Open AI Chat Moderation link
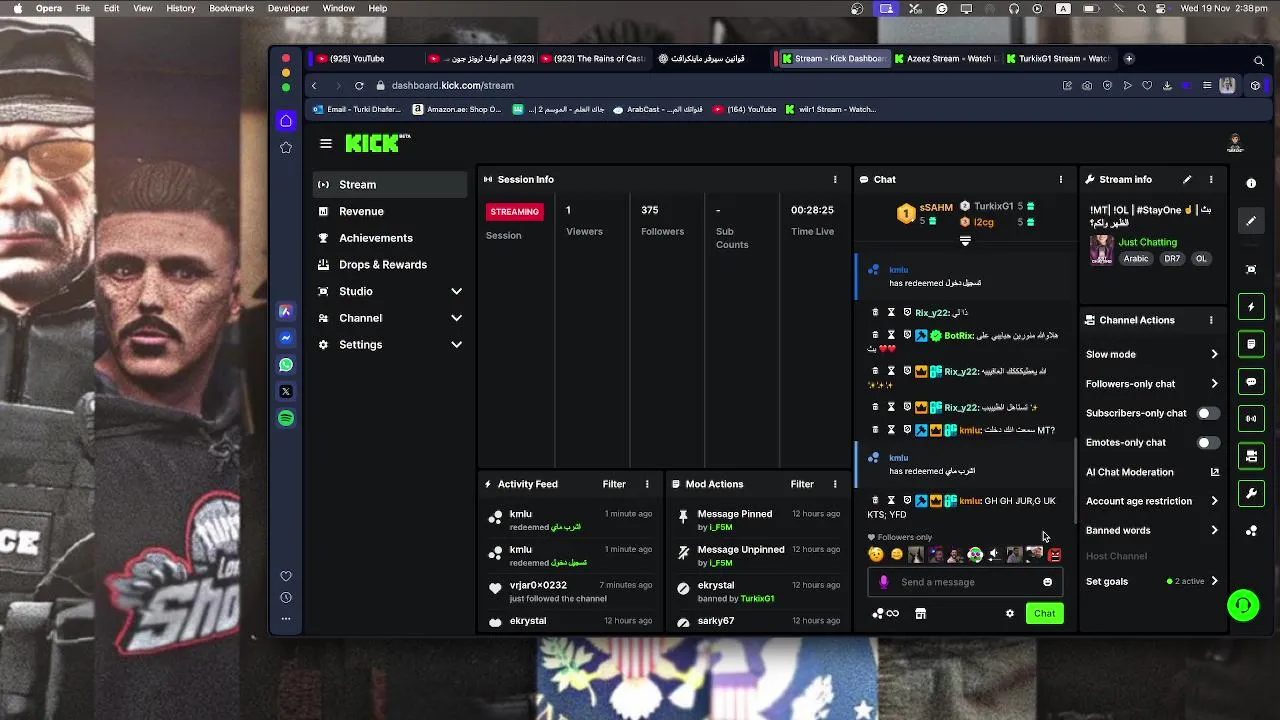1280x720 pixels. [1152, 472]
